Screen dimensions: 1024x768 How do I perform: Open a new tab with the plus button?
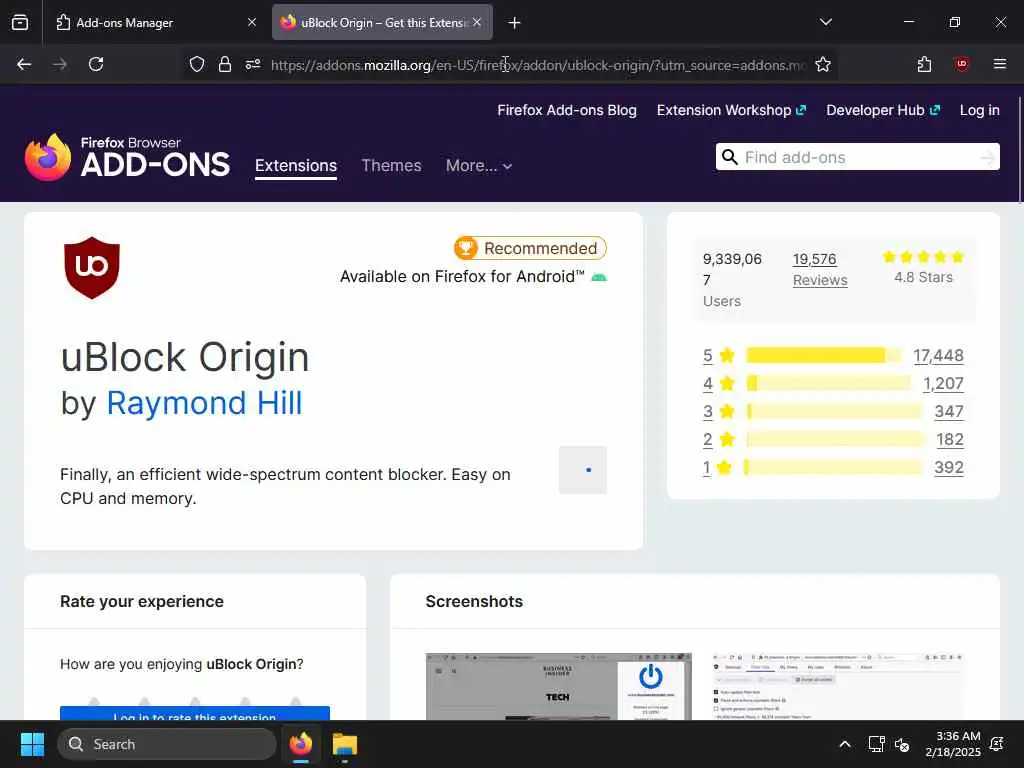click(x=515, y=23)
